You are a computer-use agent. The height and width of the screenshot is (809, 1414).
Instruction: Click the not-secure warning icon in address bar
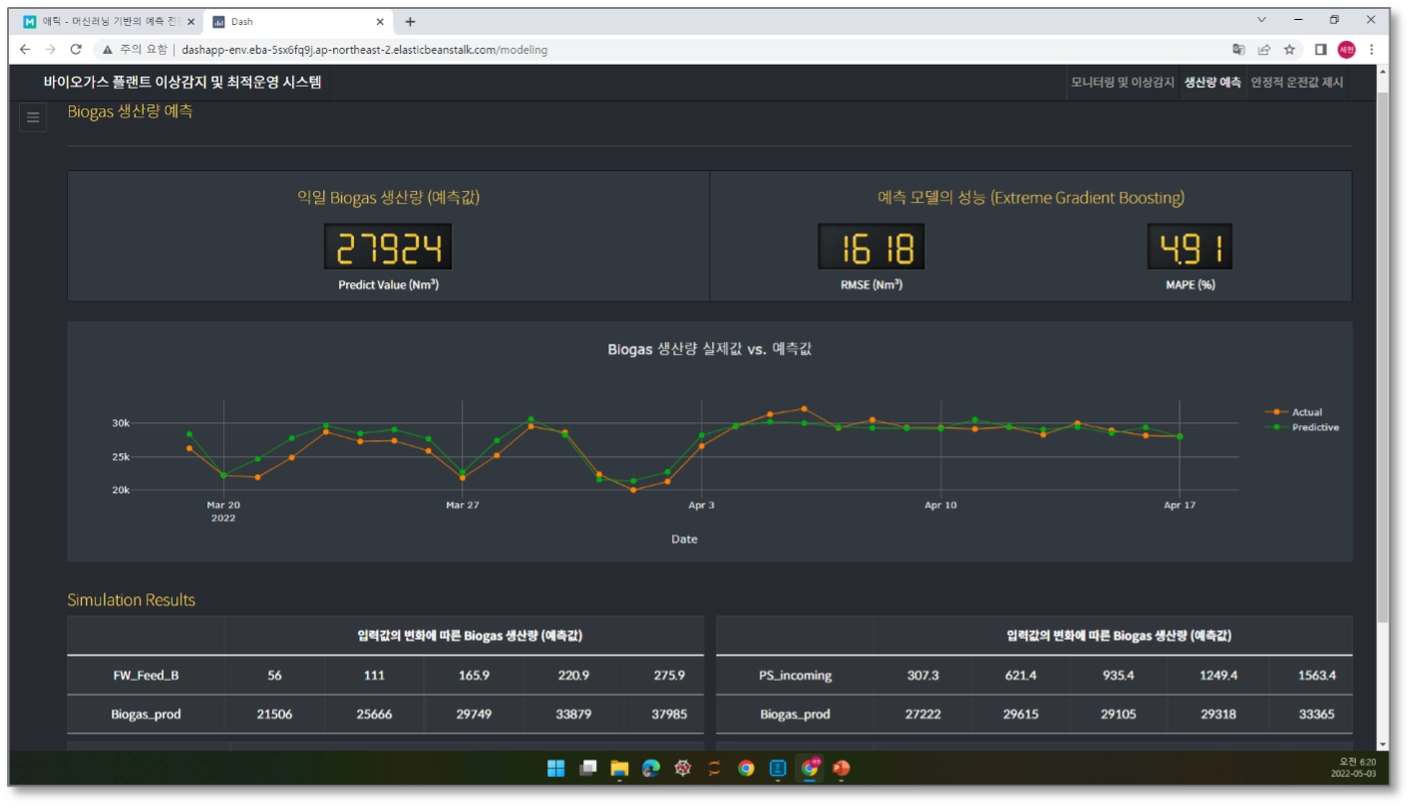pyautogui.click(x=107, y=49)
